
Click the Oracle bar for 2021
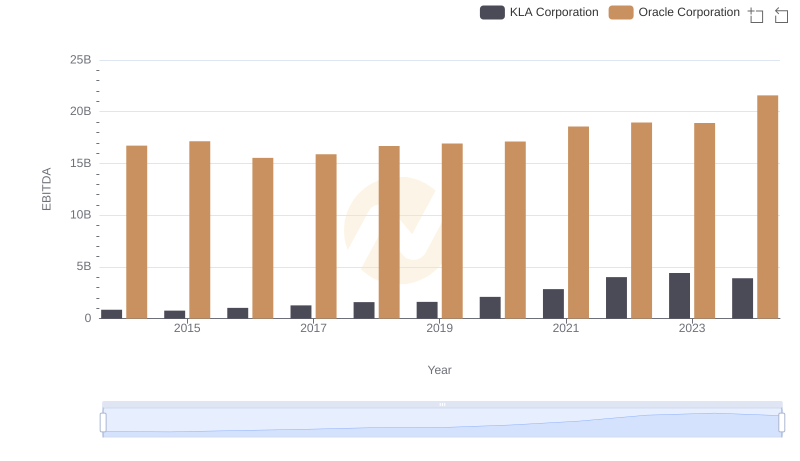click(x=578, y=223)
